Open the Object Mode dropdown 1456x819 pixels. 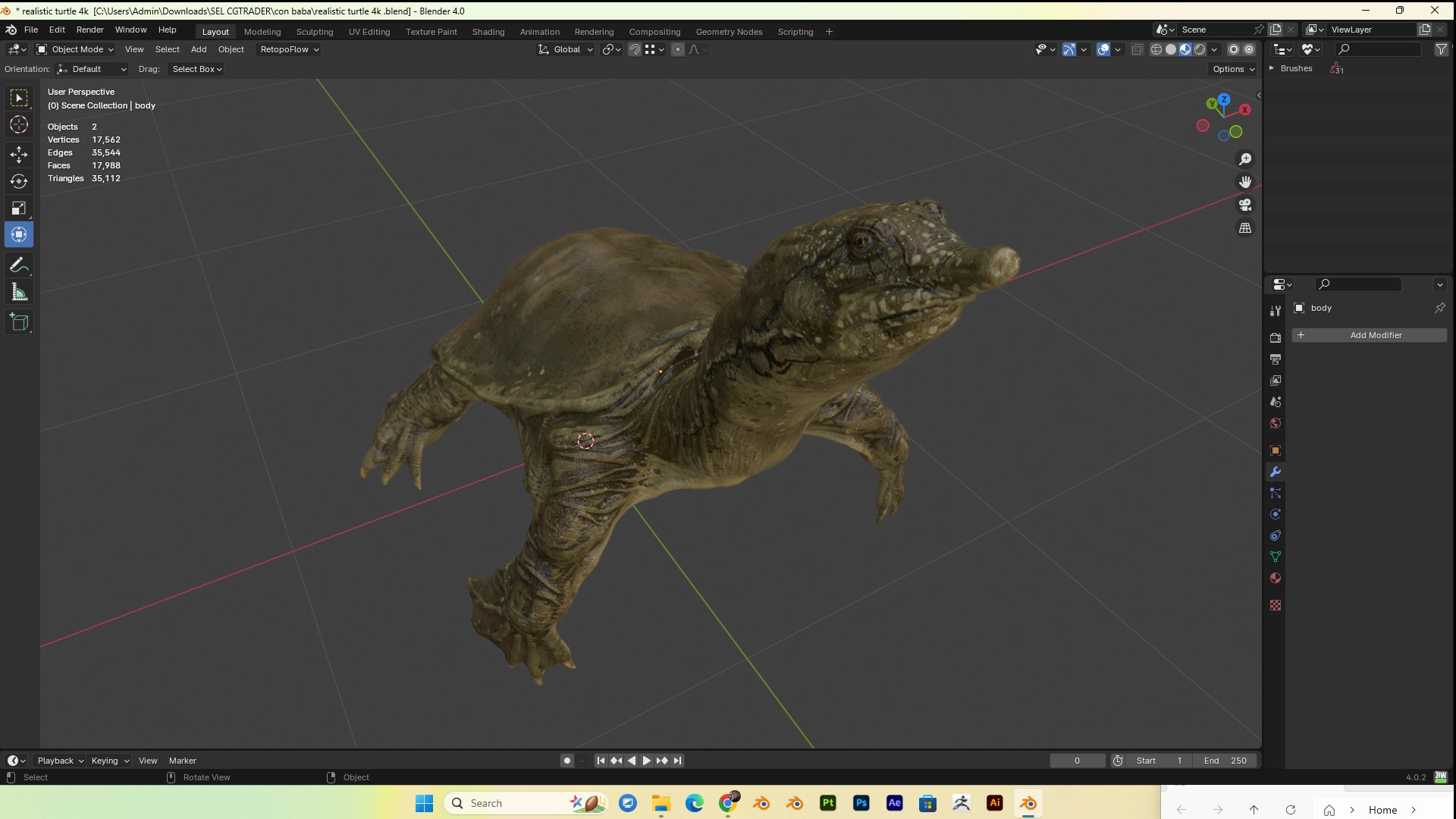point(75,49)
